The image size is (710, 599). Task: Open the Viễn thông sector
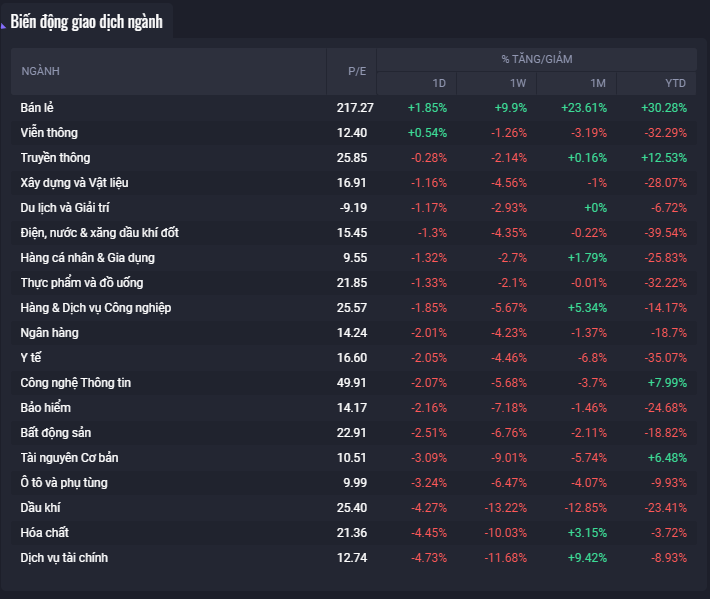click(49, 132)
